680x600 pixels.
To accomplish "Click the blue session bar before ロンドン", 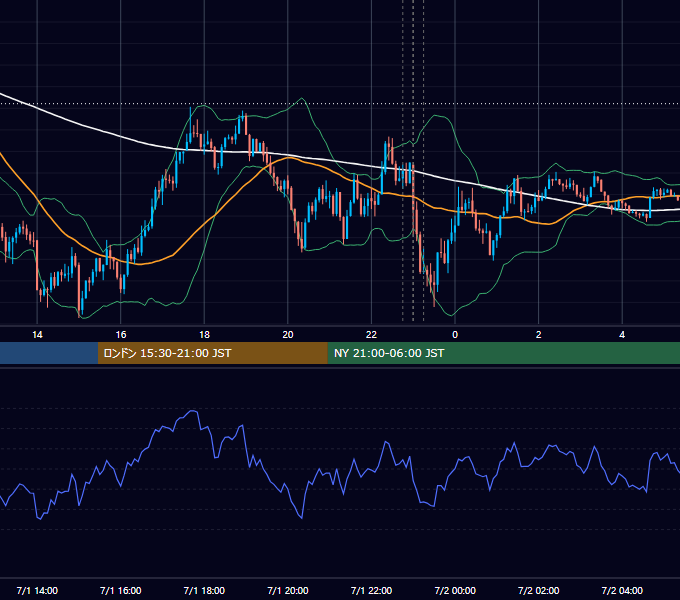I will 49,353.
